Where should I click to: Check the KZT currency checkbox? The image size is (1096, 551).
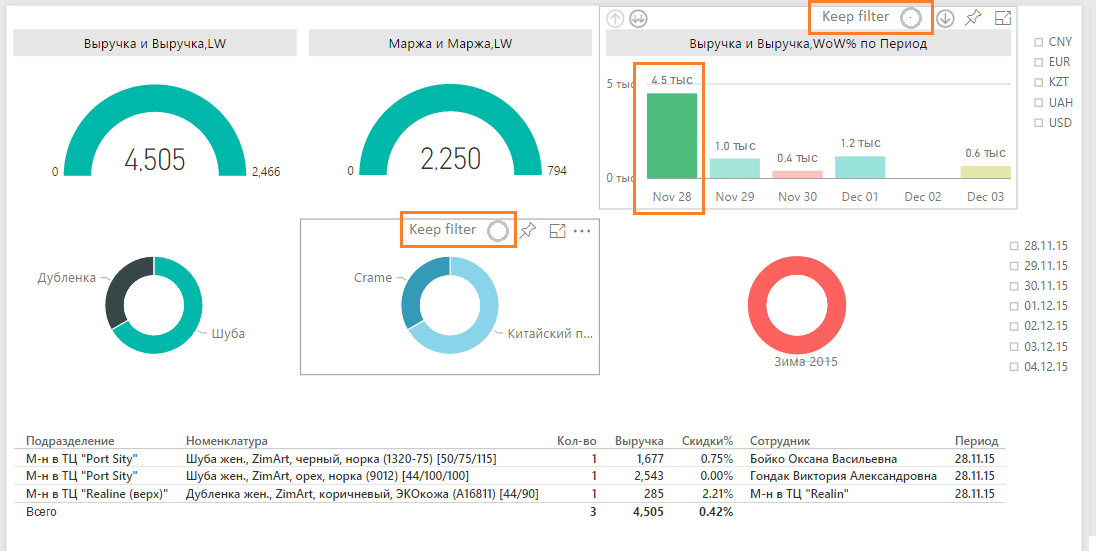click(1039, 83)
